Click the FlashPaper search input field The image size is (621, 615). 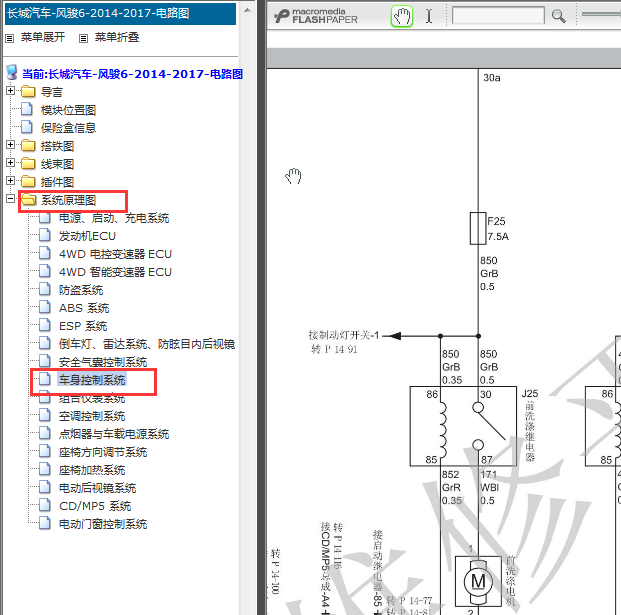[498, 16]
